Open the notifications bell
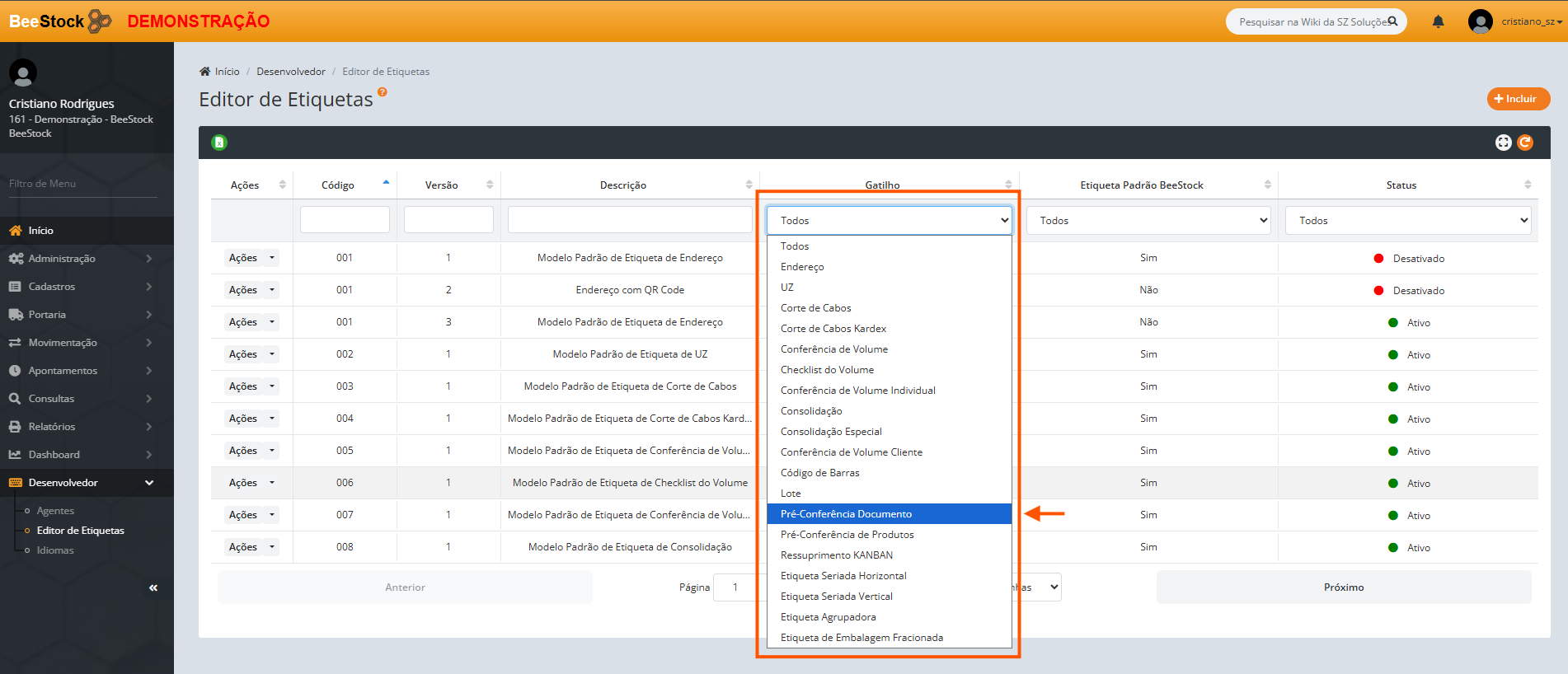Image resolution: width=1568 pixels, height=674 pixels. click(1438, 21)
